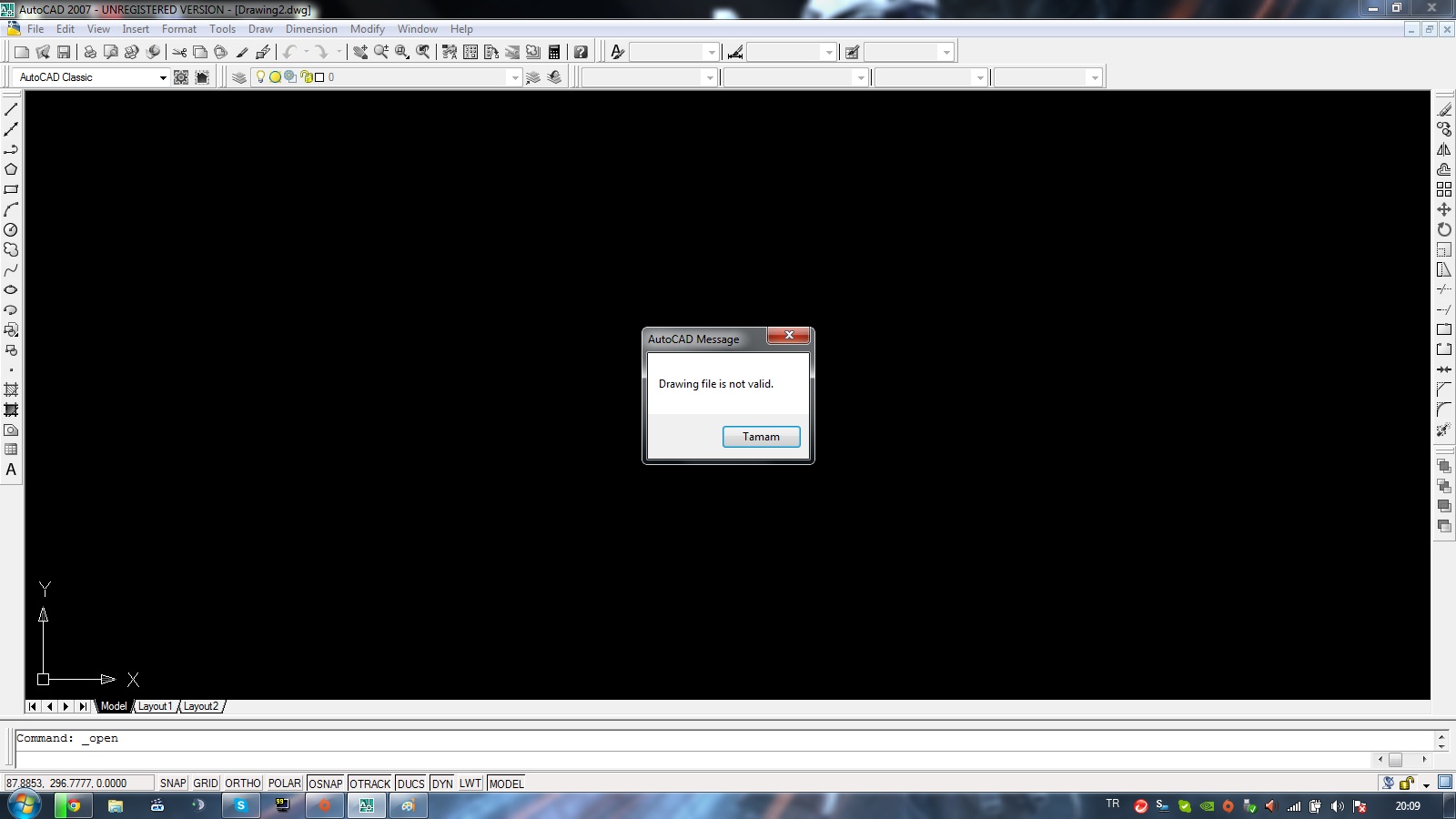1456x819 pixels.
Task: Open the QuickCalc calculator icon
Action: point(554,52)
